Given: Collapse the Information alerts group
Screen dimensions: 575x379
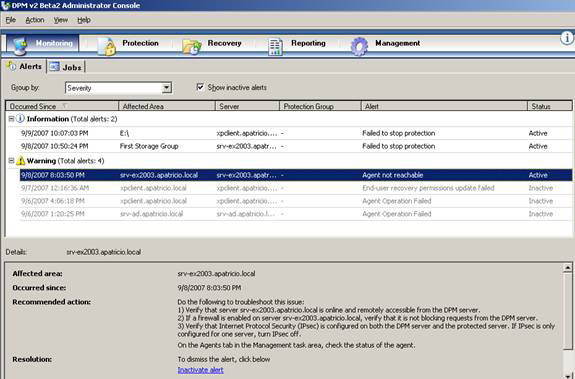Looking at the screenshot, I should [x=11, y=119].
